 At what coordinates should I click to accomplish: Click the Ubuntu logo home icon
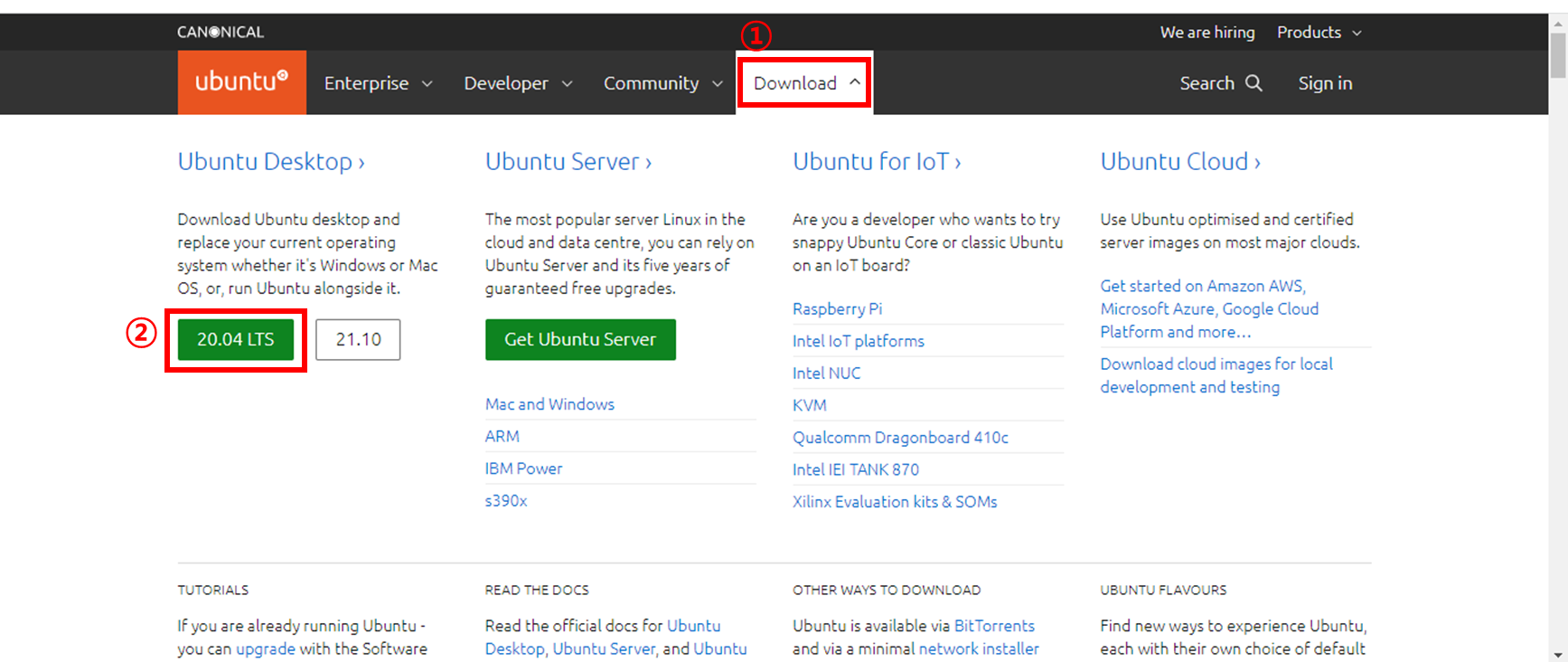click(x=241, y=82)
